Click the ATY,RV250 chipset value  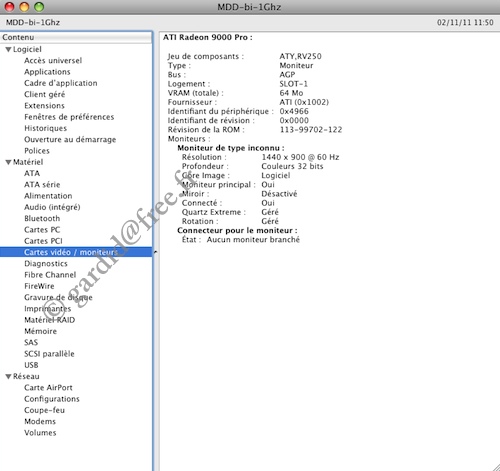click(300, 56)
